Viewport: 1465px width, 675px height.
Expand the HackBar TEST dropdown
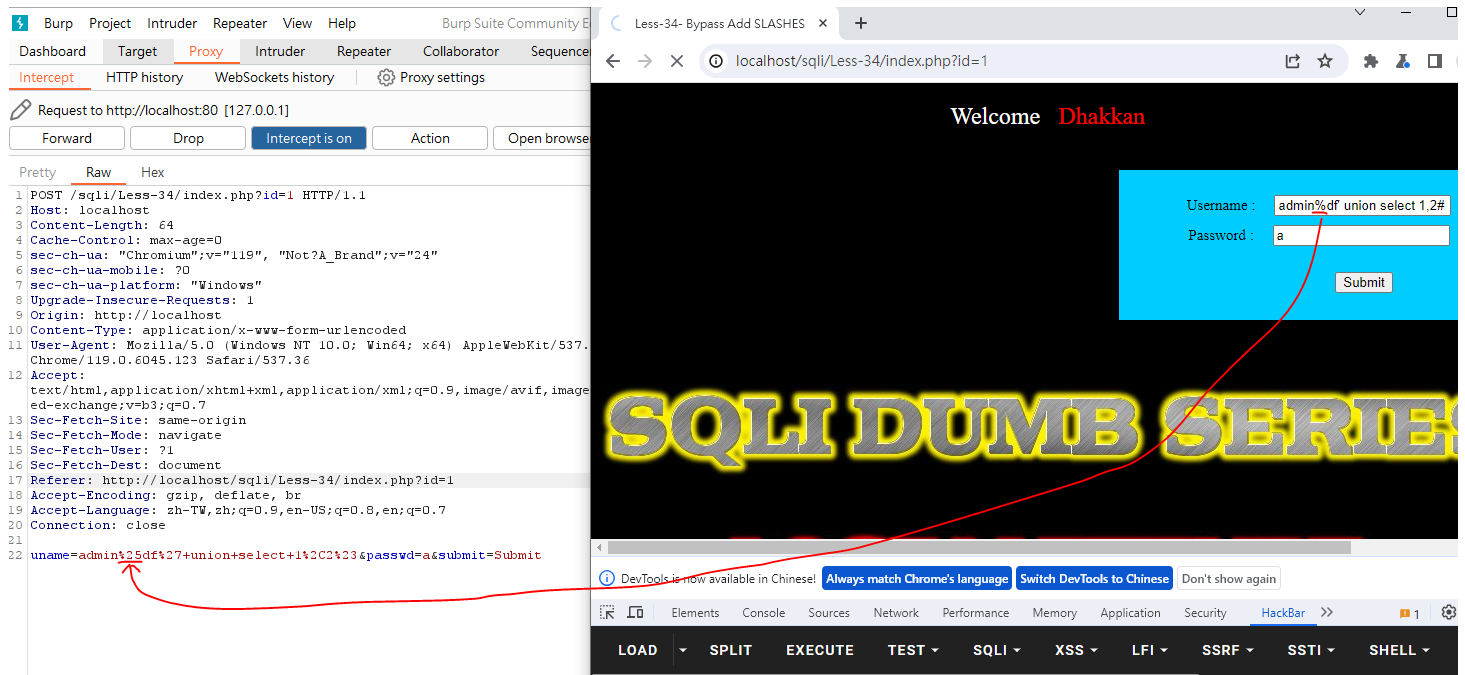[913, 650]
